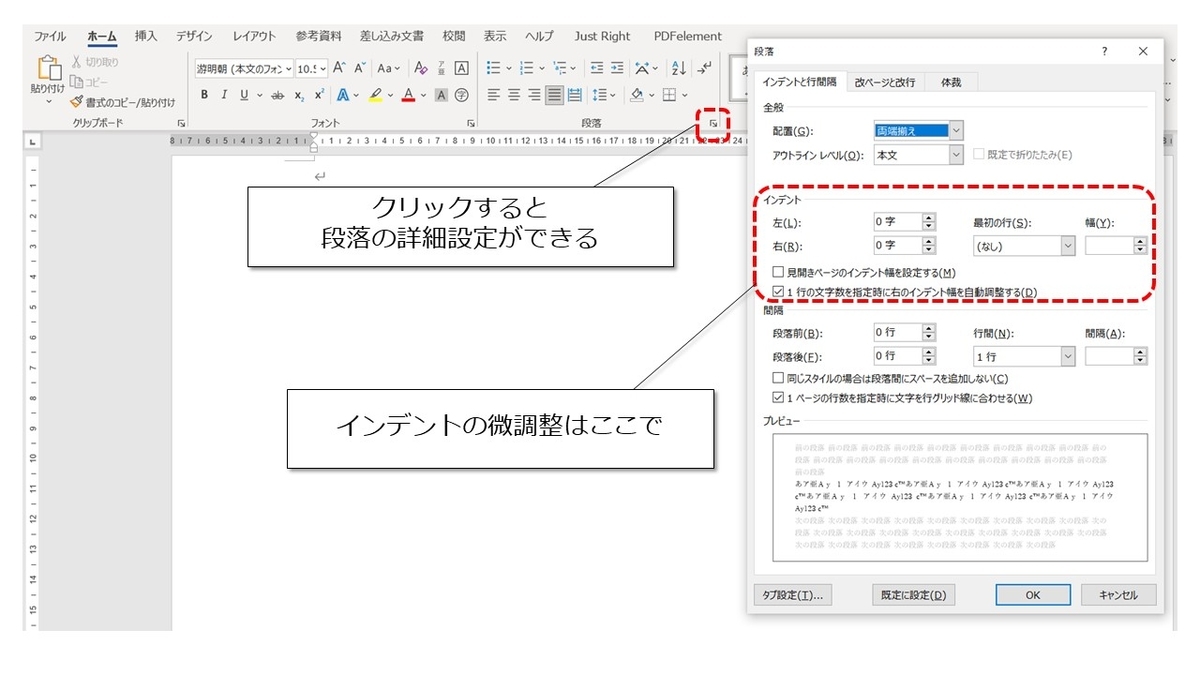This screenshot has width=1200, height=675.
Task: Align text right
Action: [534, 95]
